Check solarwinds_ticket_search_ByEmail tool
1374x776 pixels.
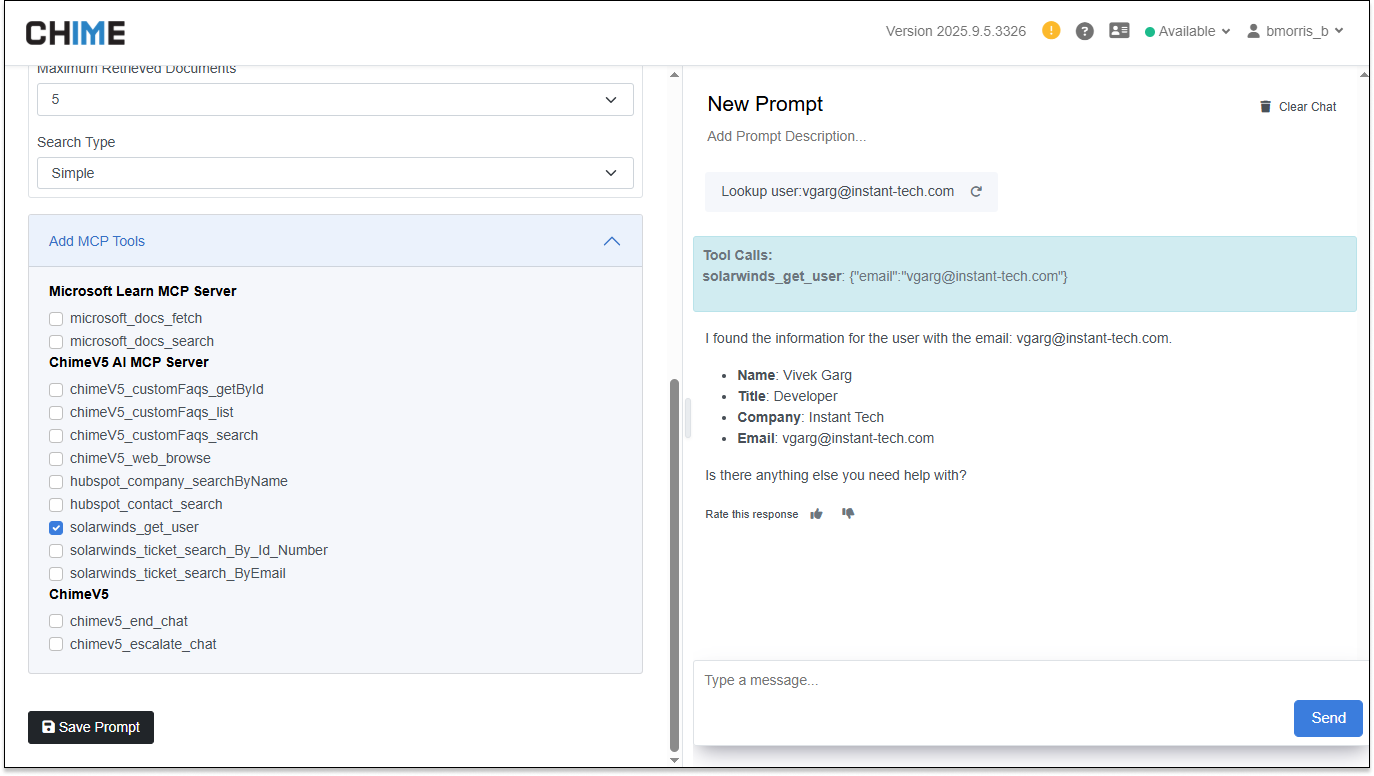56,573
